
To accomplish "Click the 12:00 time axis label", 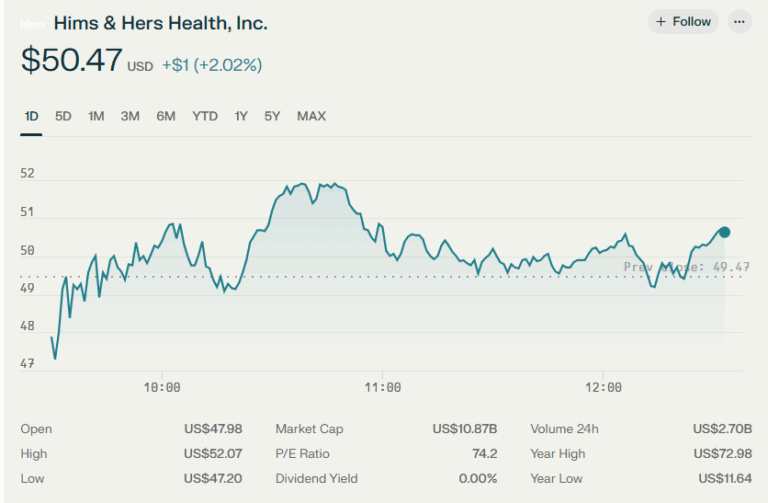I will pyautogui.click(x=603, y=387).
